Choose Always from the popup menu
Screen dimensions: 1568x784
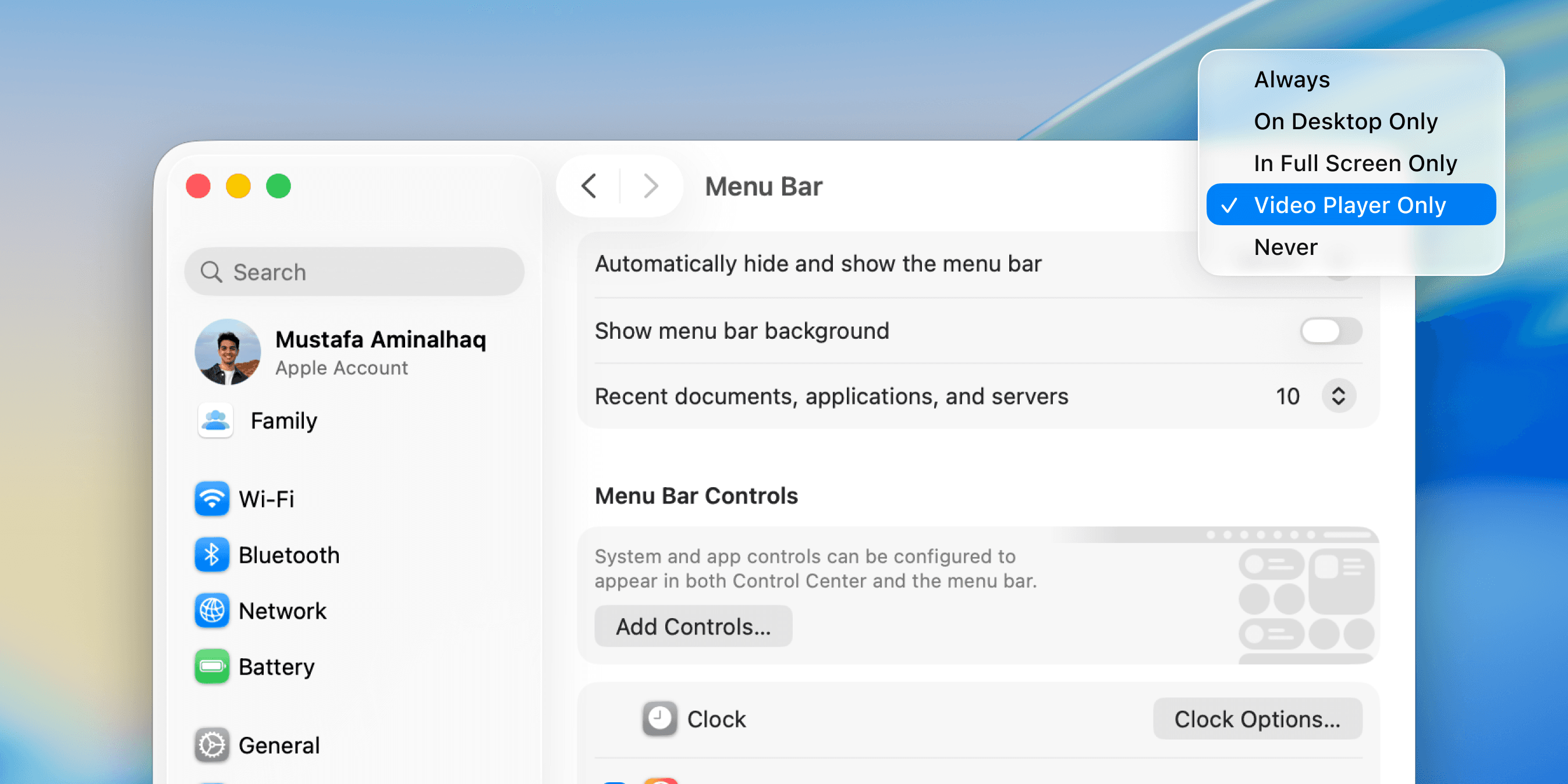(1292, 80)
